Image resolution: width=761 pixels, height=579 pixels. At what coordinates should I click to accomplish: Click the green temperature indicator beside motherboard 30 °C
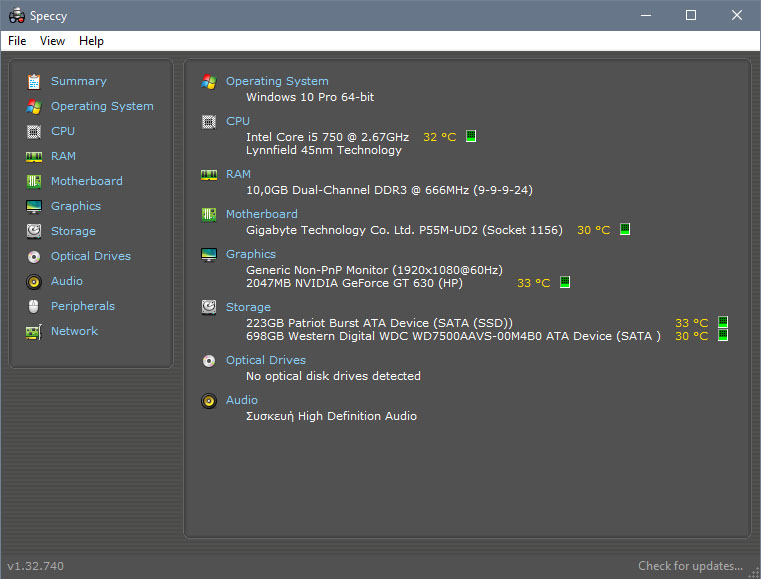tap(625, 229)
